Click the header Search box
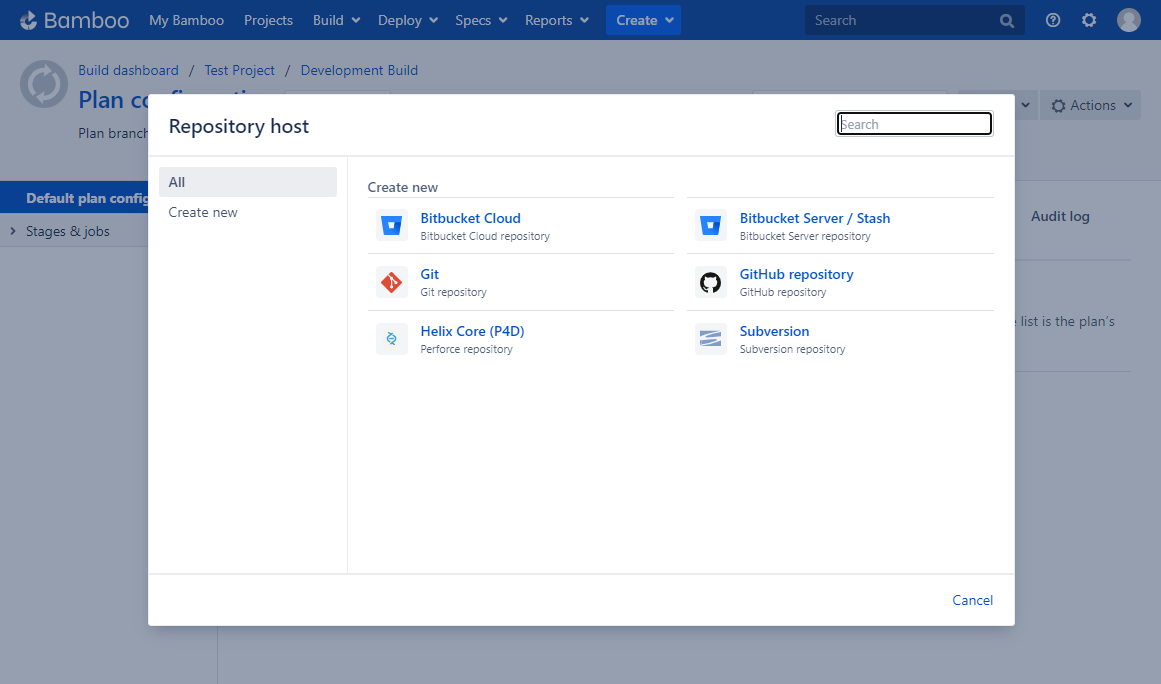 914,20
